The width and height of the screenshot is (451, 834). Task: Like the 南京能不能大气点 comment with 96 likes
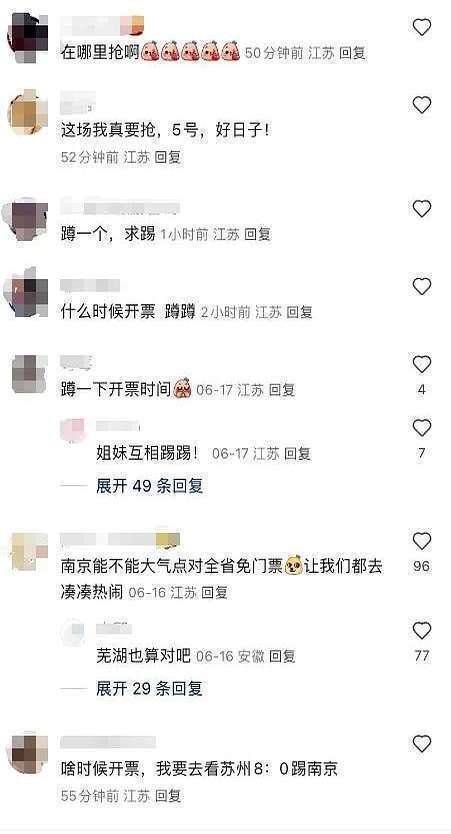[x=421, y=541]
